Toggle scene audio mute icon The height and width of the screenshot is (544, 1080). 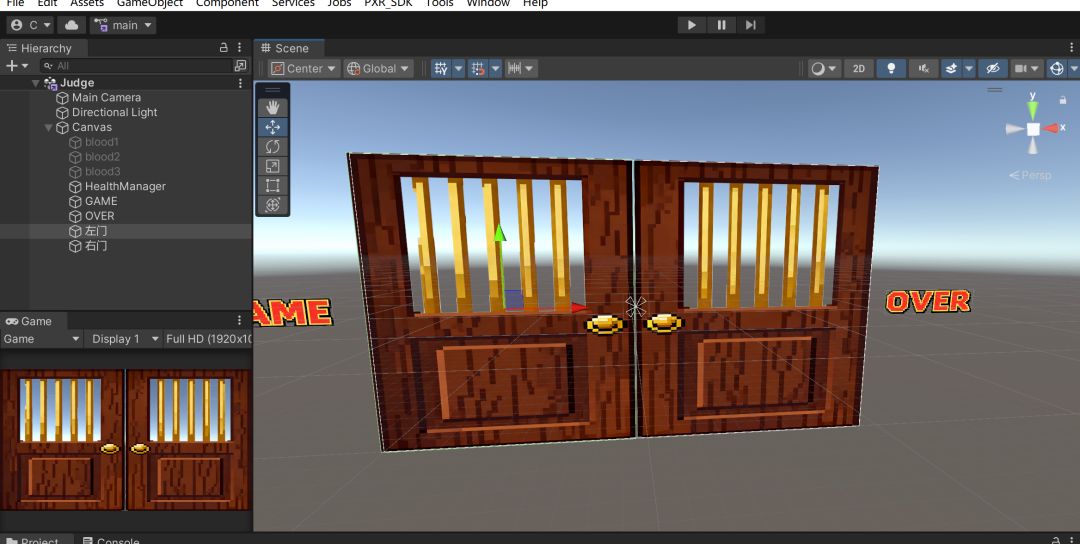pyautogui.click(x=924, y=68)
